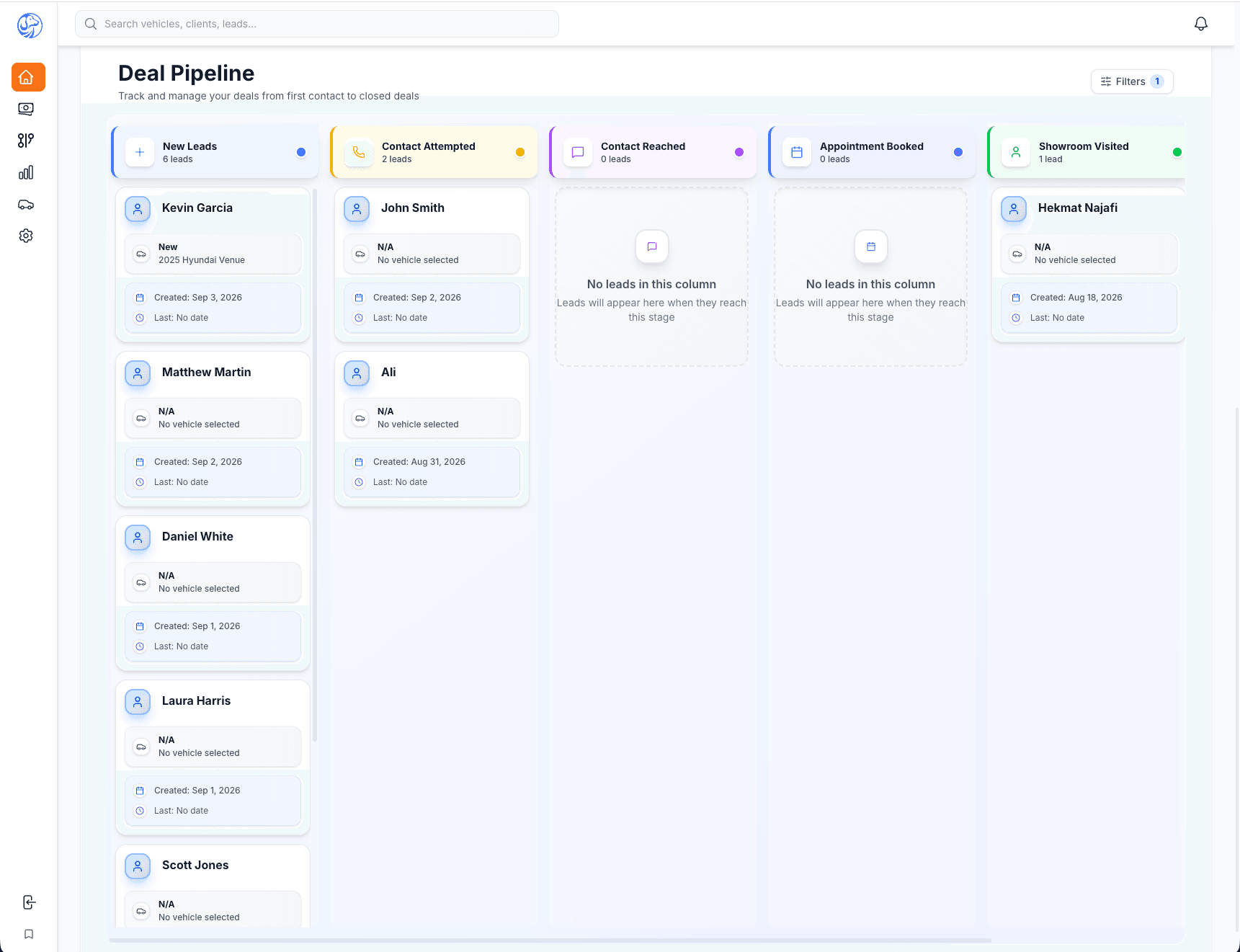Viewport: 1240px width, 952px height.
Task: Open the pipeline workflow icon in sidebar
Action: pyautogui.click(x=26, y=141)
